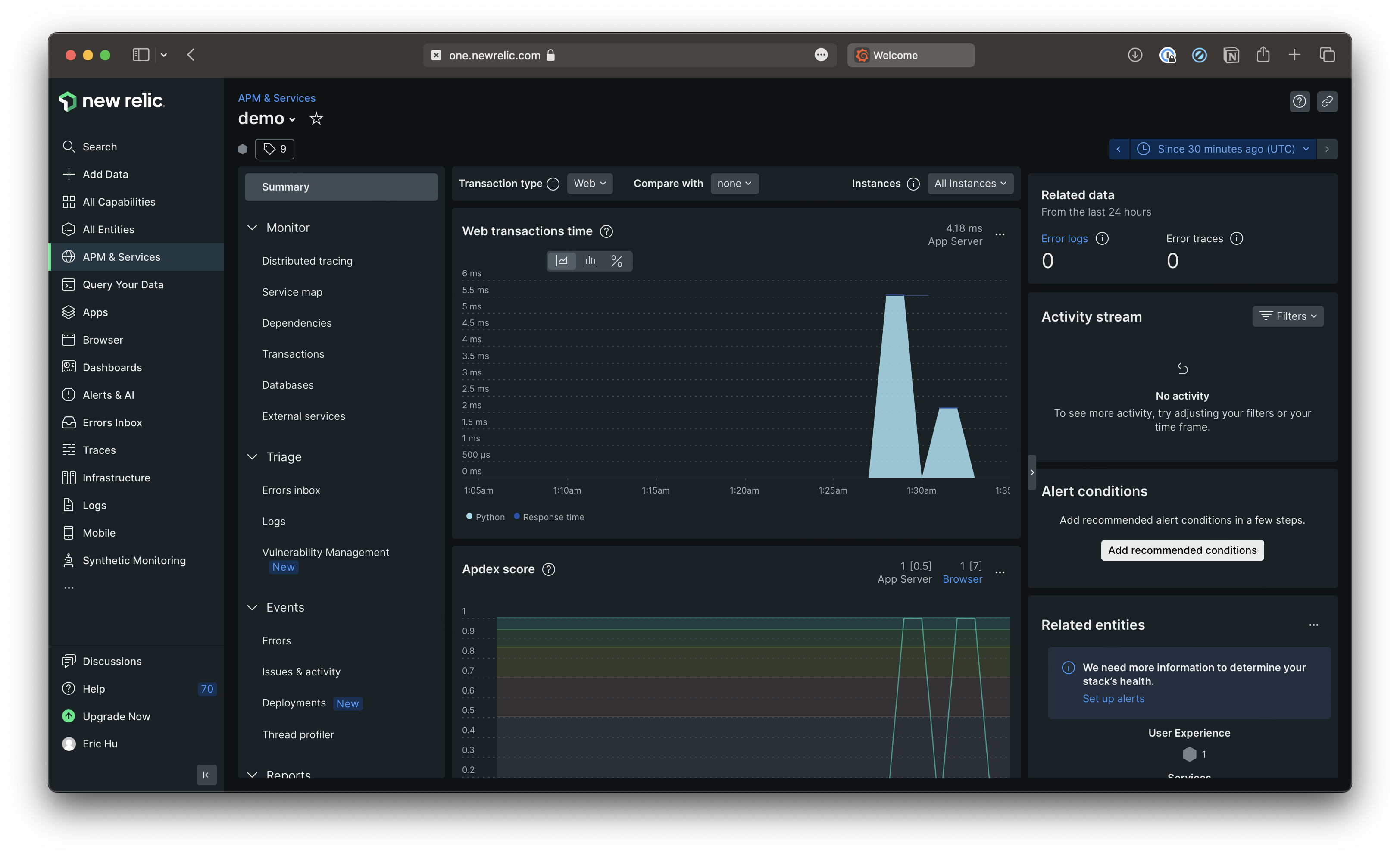Open the tags icon showing 9

pyautogui.click(x=275, y=149)
